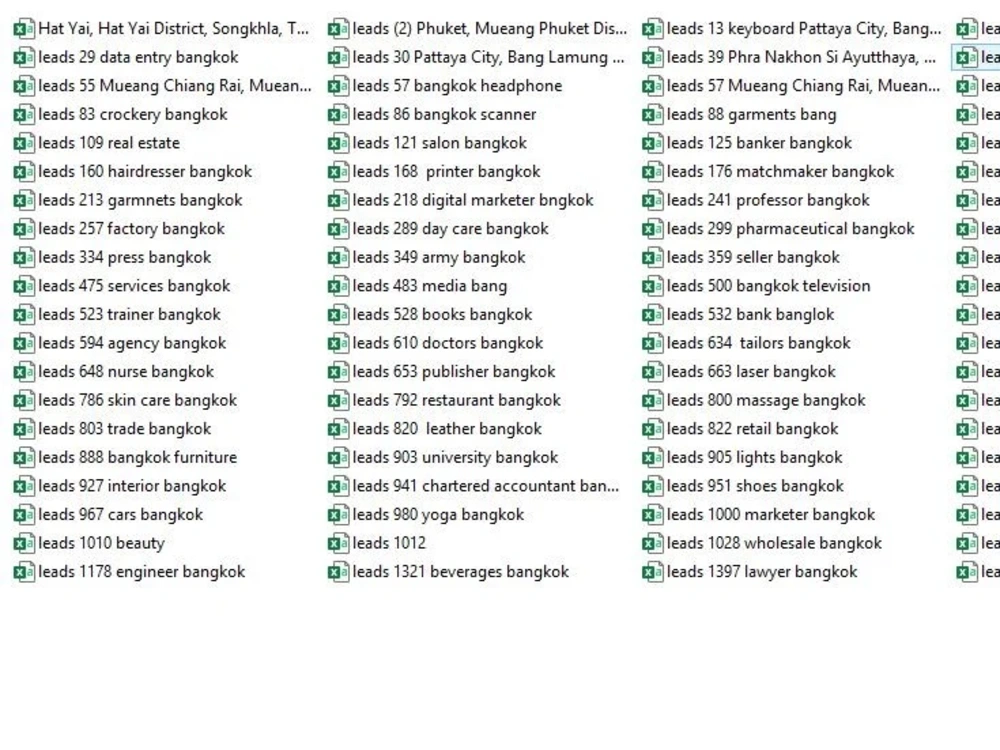Click the file icon for 'leads 888 bangkok furniture'

pyautogui.click(x=24, y=458)
